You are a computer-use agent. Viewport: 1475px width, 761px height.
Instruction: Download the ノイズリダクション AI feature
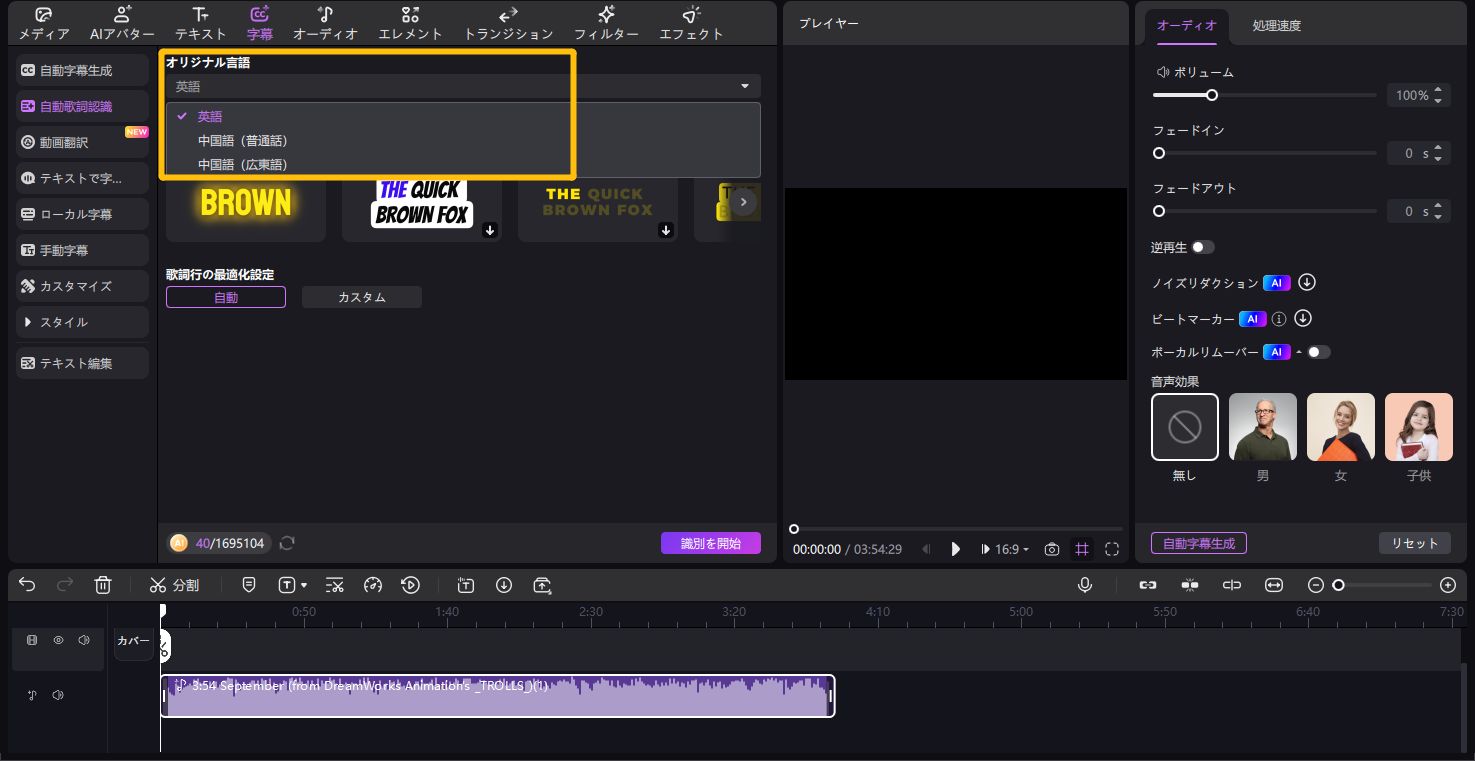(x=1307, y=283)
